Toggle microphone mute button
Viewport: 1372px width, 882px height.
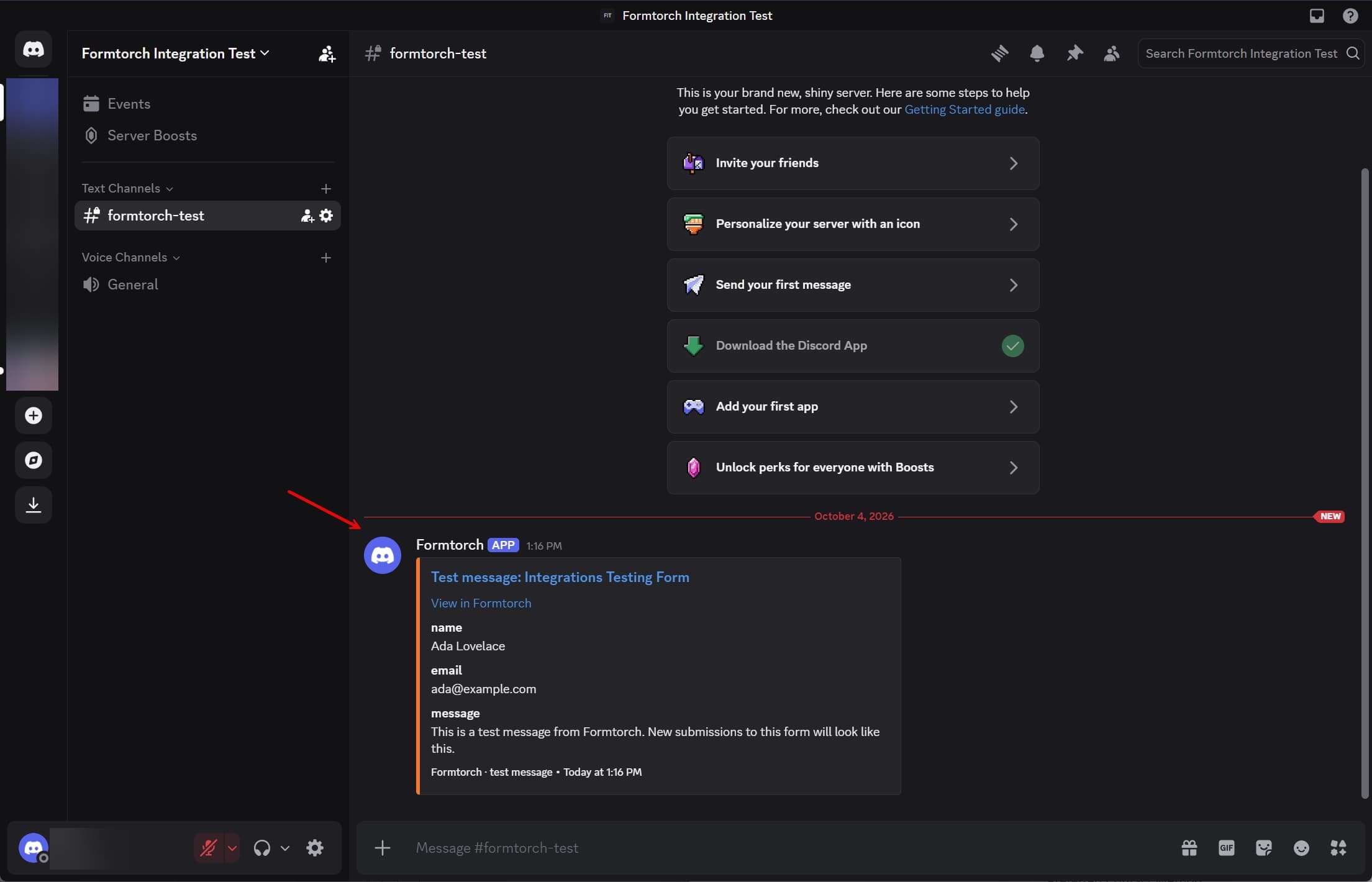[x=209, y=848]
